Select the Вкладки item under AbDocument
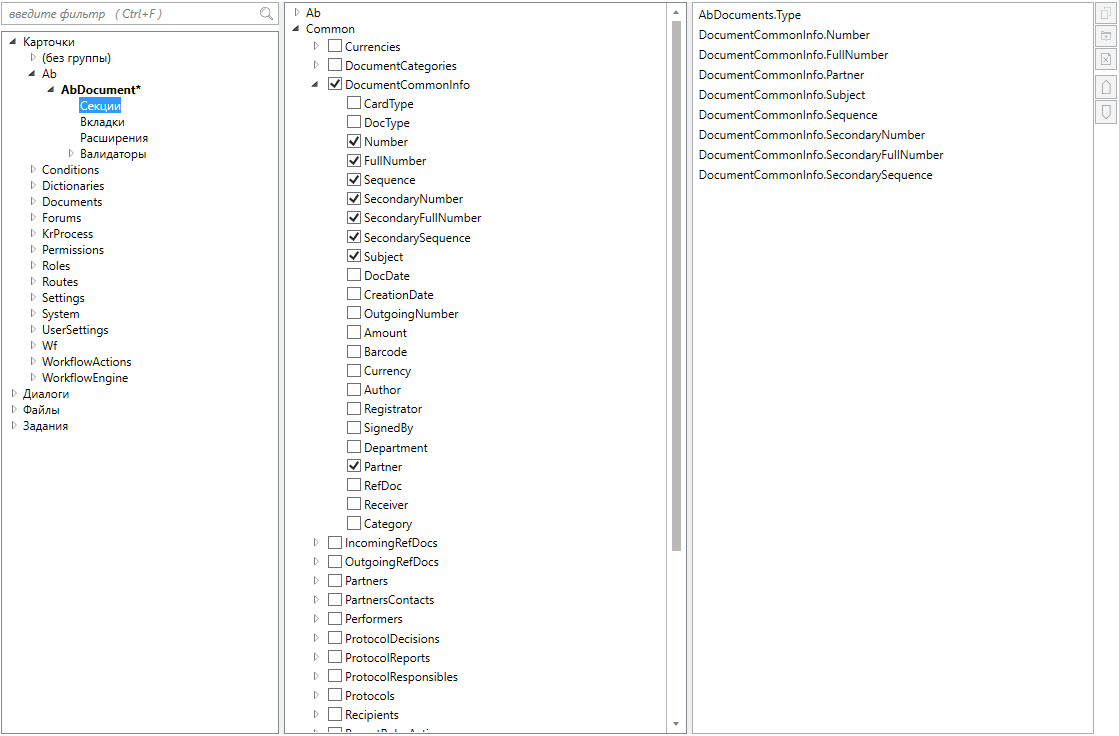This screenshot has height=736, width=1119. pos(102,122)
